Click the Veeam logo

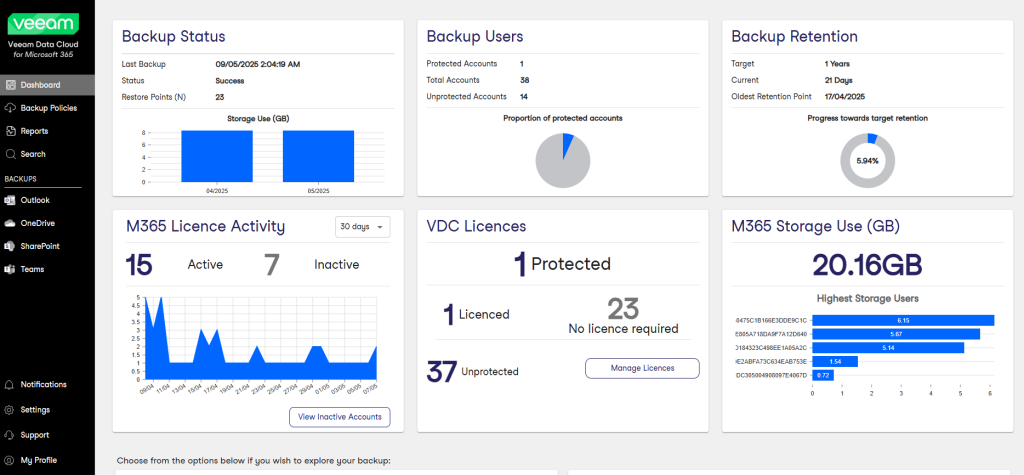point(43,24)
